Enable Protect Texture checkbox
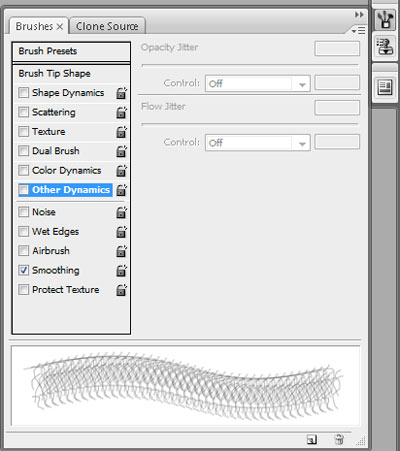Screen dimensions: 400x451 coord(23,289)
